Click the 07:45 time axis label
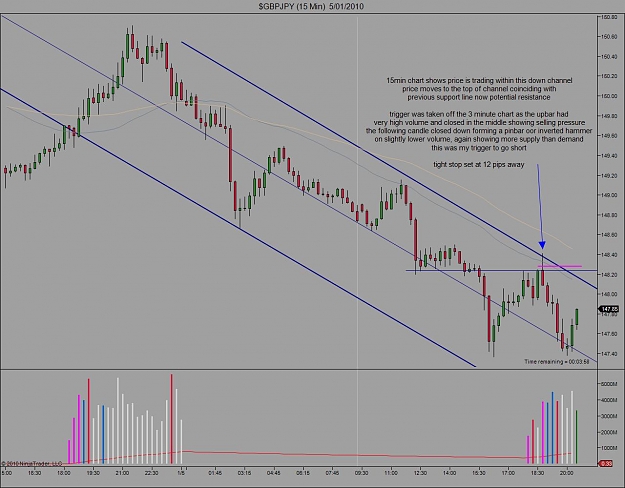 coord(332,473)
